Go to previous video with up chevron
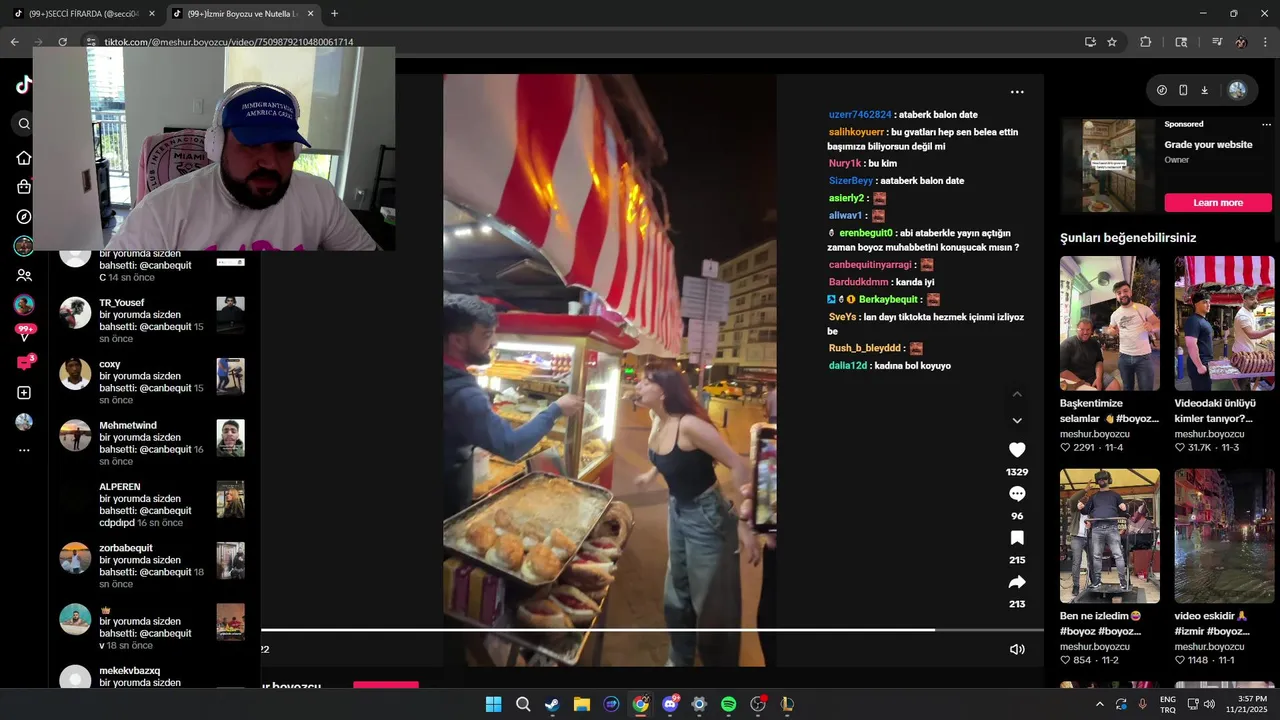 (x=1017, y=394)
